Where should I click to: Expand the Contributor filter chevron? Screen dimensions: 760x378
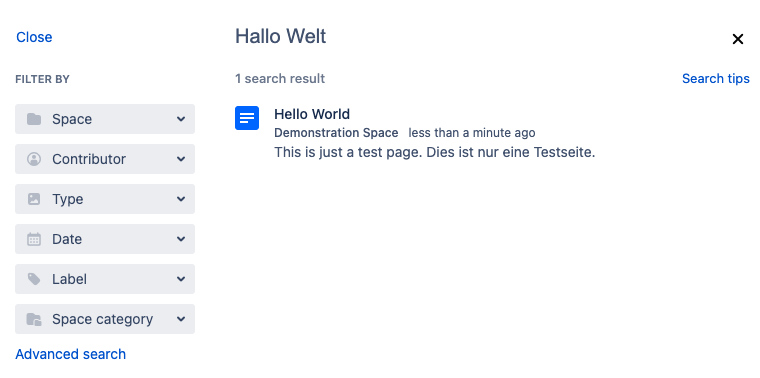[181, 159]
